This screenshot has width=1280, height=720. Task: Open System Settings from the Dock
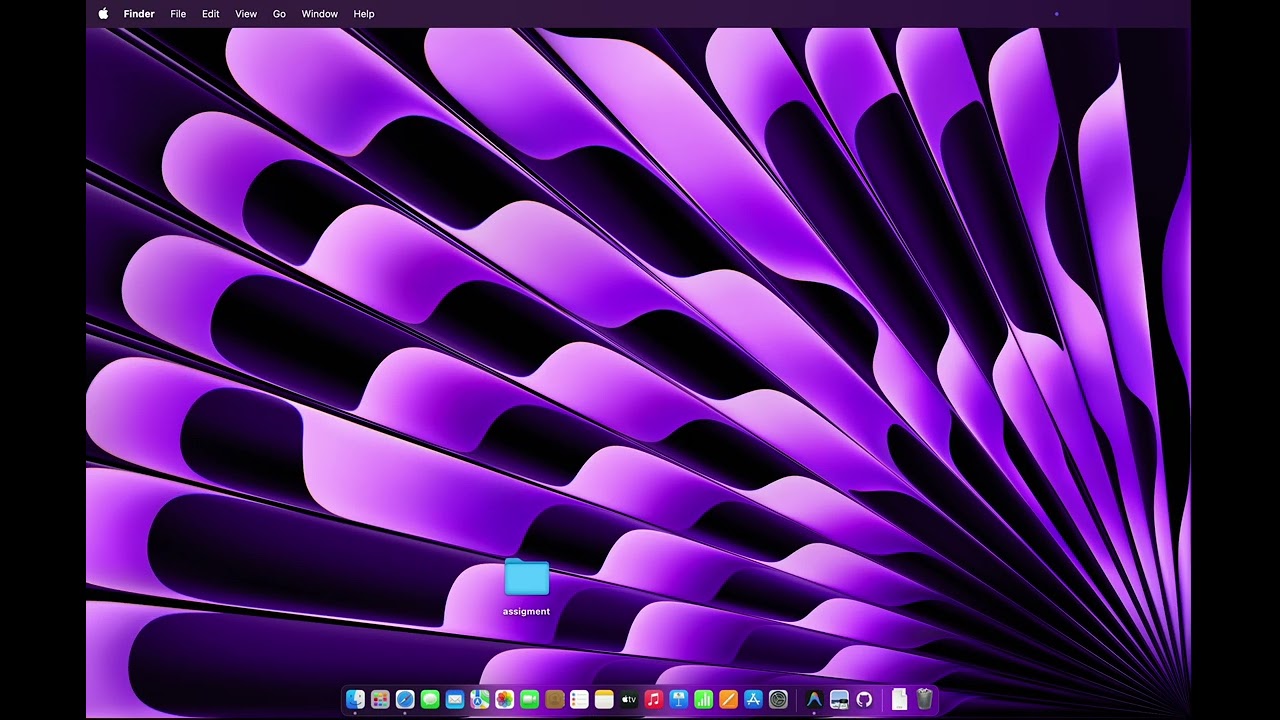778,699
